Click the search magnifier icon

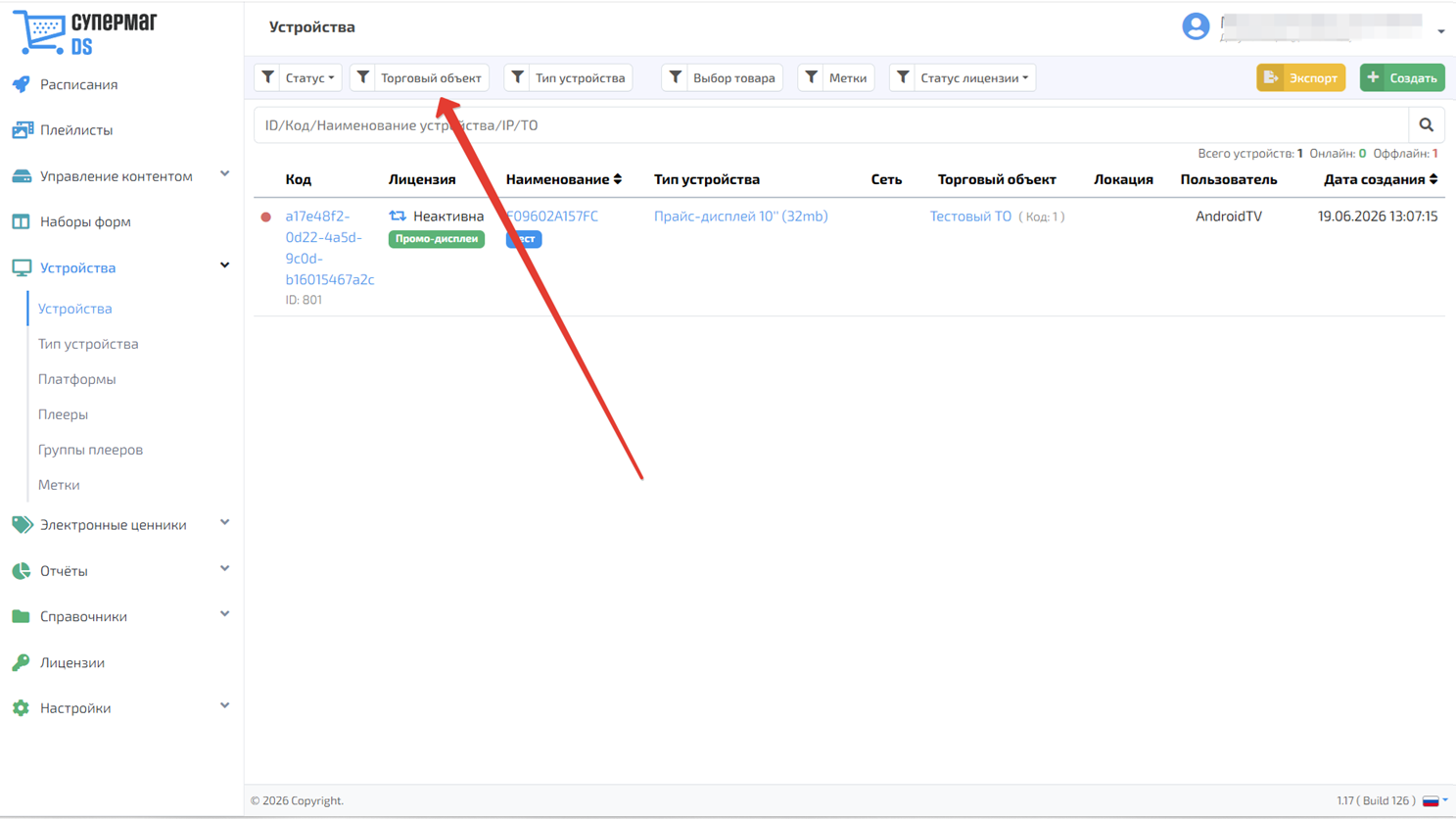click(x=1426, y=125)
